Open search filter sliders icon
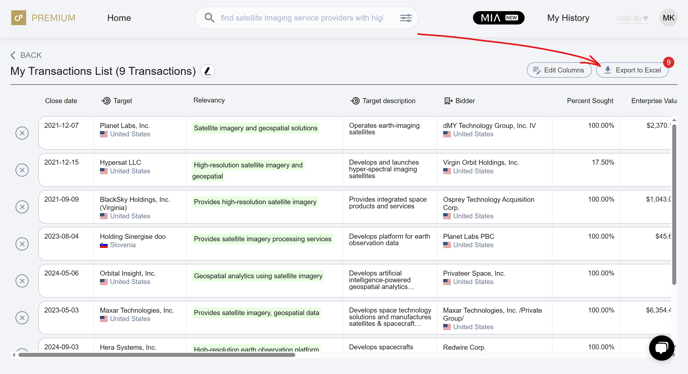The image size is (688, 374). click(406, 18)
